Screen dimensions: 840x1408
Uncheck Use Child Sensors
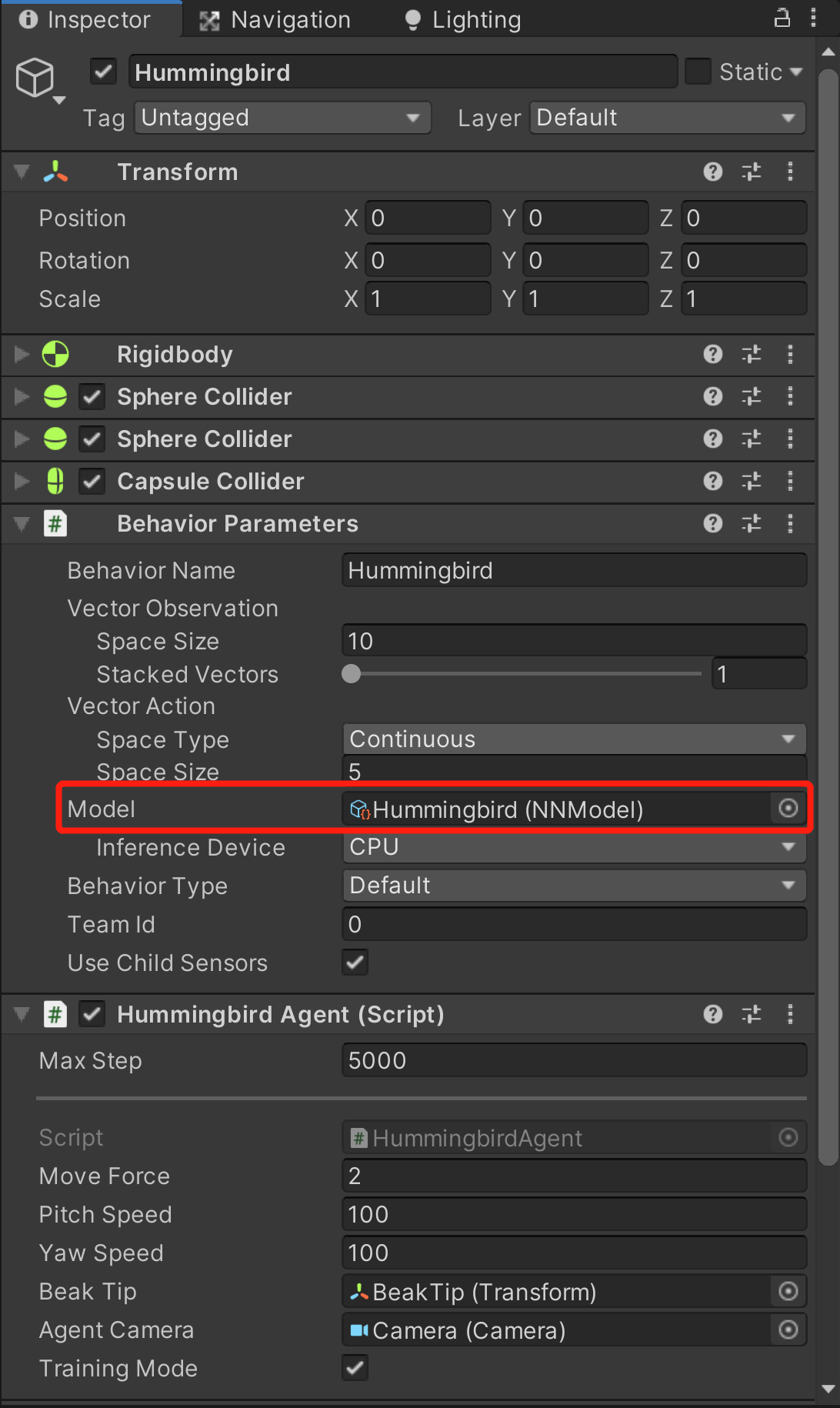click(355, 963)
